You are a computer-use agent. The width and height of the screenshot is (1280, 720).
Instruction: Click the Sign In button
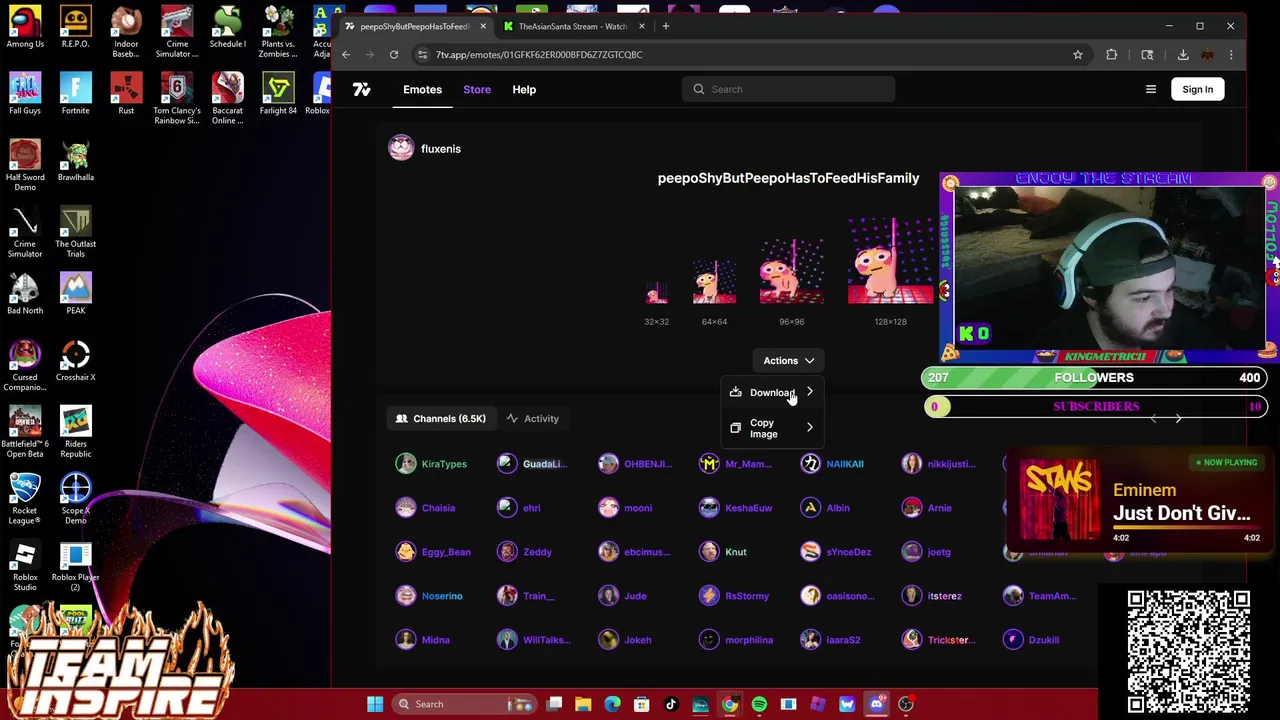(x=1197, y=89)
